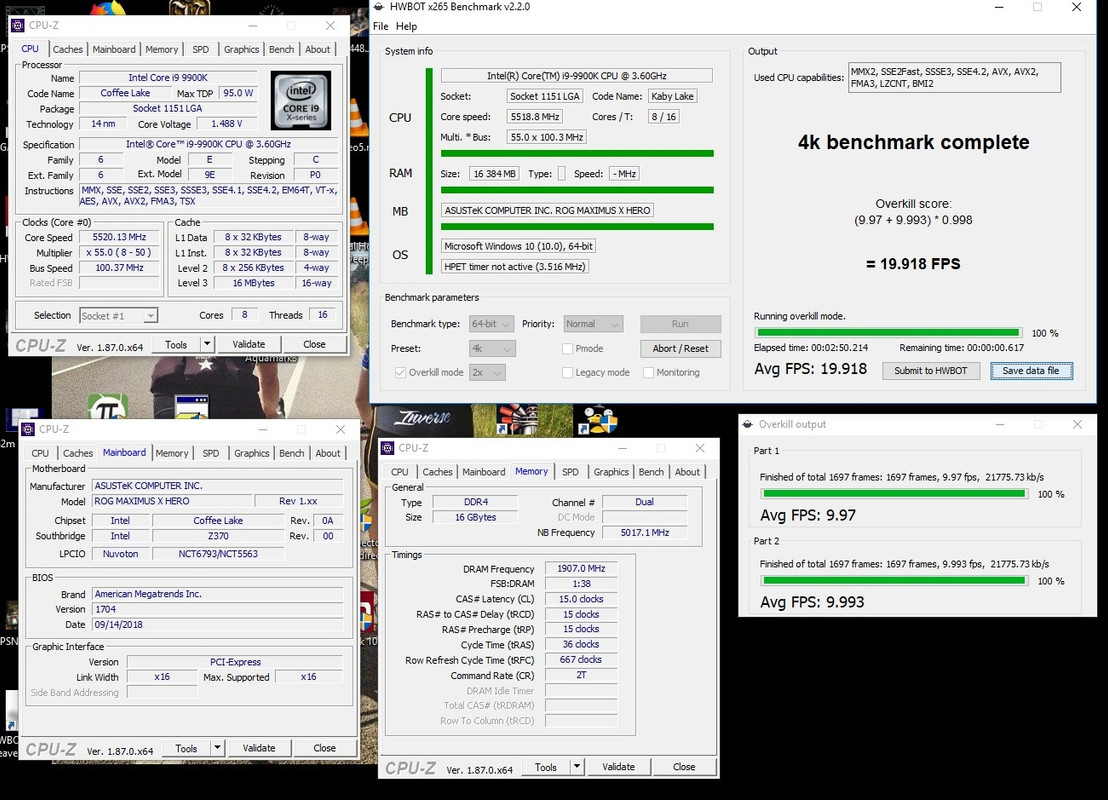This screenshot has height=800, width=1108.
Task: Open the Benchmark type 64-bit dropdown
Action: [x=491, y=324]
